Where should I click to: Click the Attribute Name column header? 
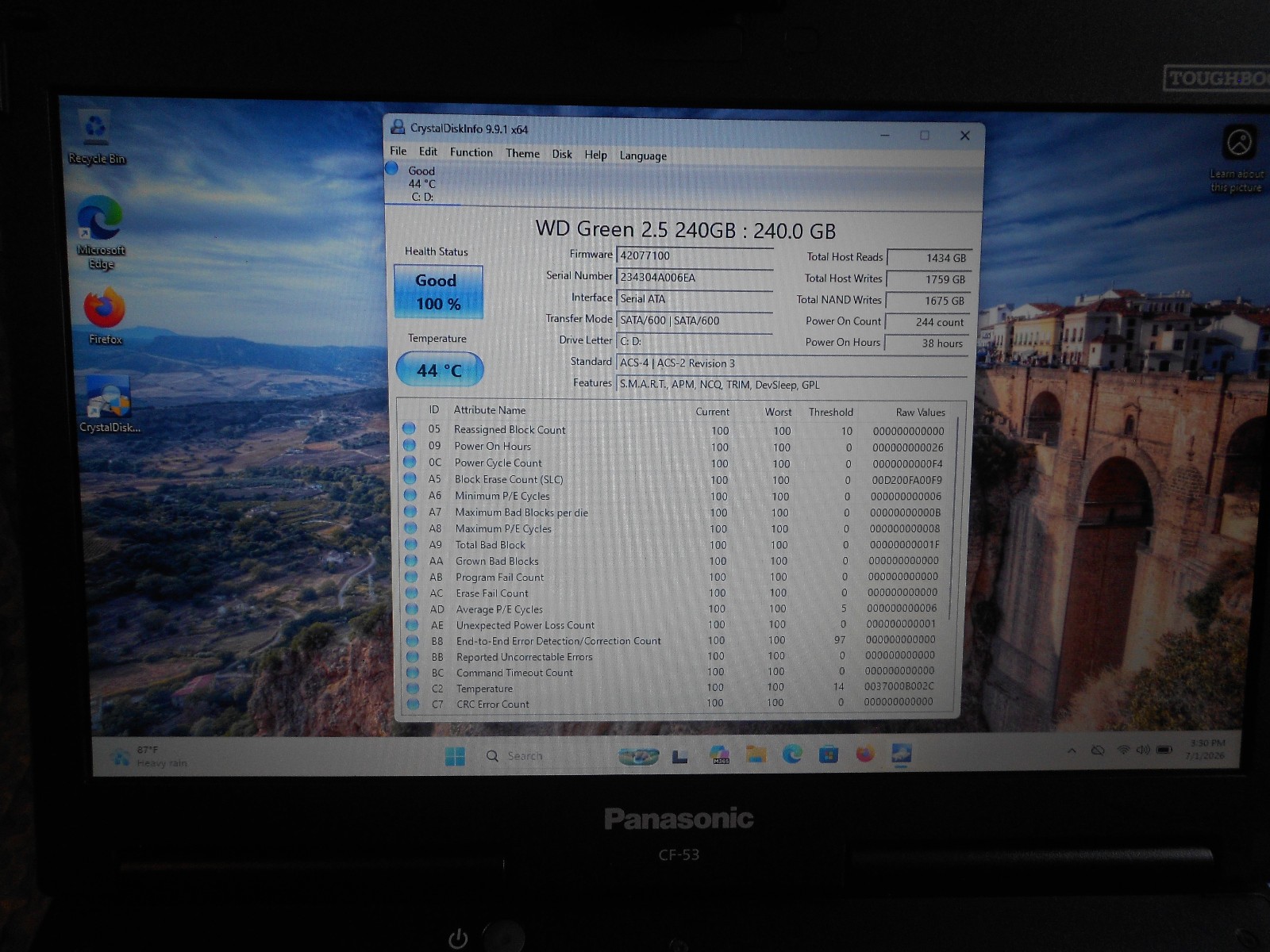click(x=490, y=410)
